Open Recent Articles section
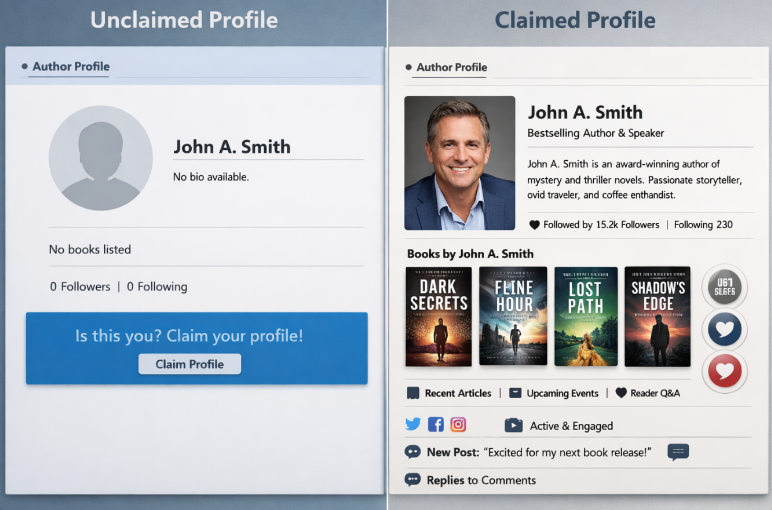Screen dimensions: 772x510 (x=449, y=393)
